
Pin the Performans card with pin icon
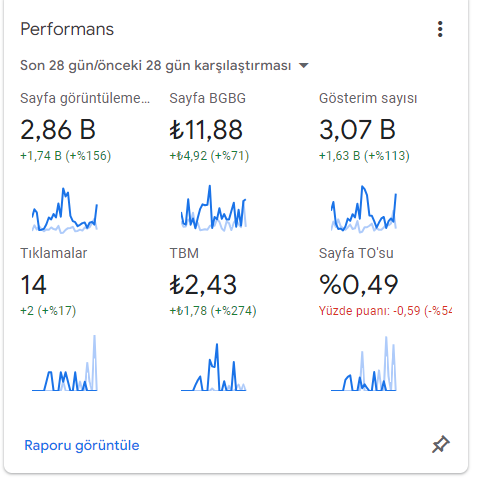point(441,444)
